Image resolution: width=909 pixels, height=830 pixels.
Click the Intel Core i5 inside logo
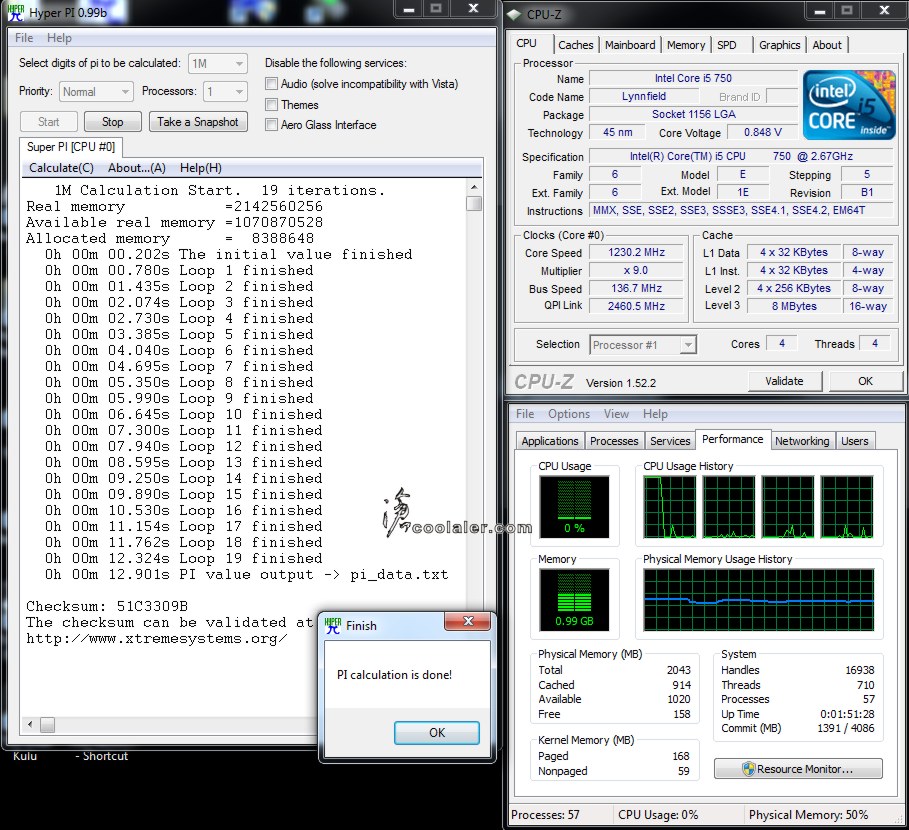pyautogui.click(x=849, y=105)
